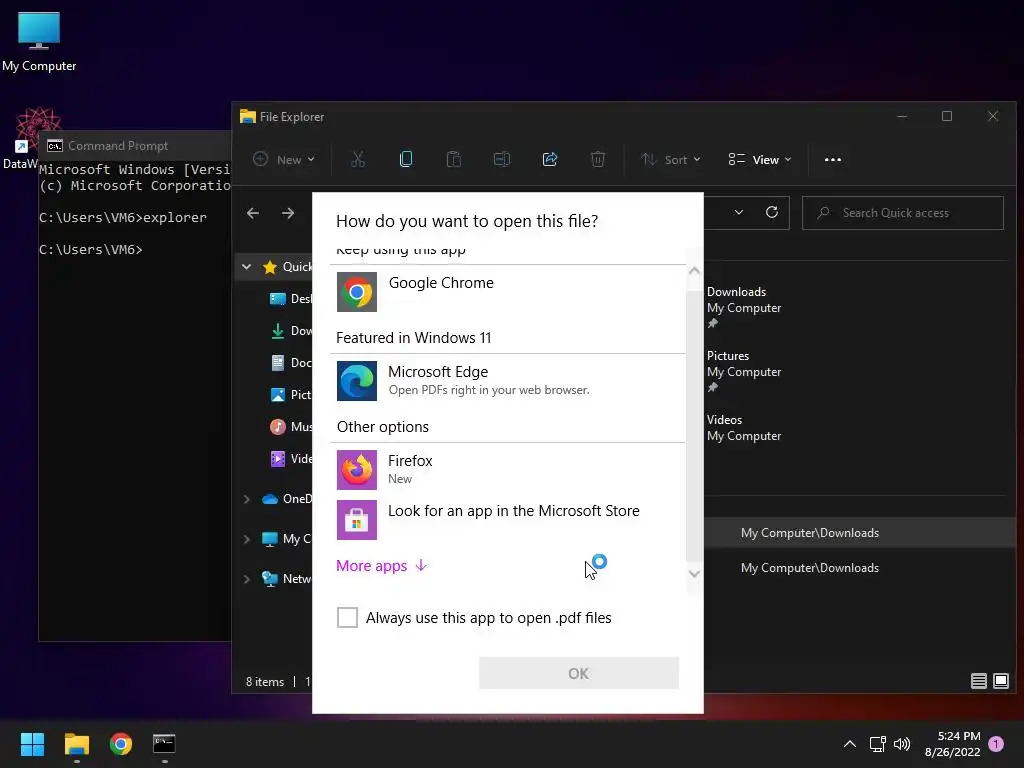The image size is (1024, 768).
Task: Click the Command Prompt window title bar
Action: click(135, 146)
